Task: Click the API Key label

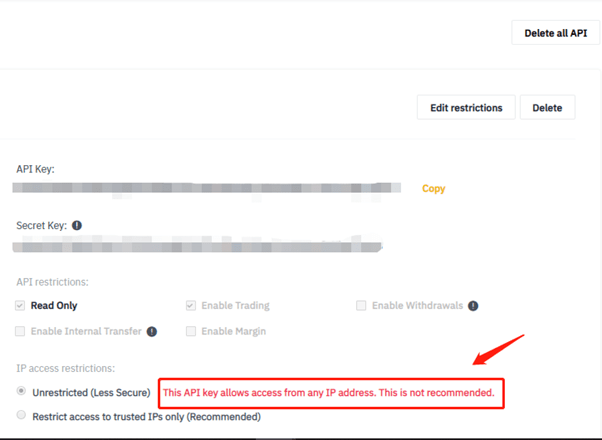Action: tap(35, 169)
